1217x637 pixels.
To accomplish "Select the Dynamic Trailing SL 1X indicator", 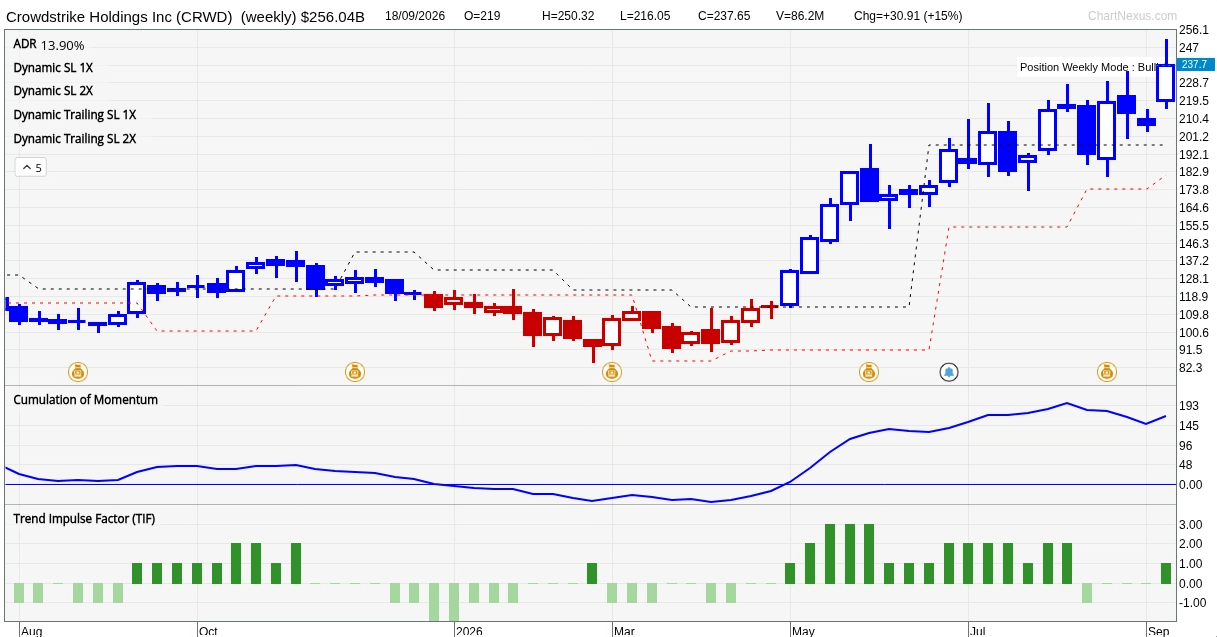I will [75, 115].
